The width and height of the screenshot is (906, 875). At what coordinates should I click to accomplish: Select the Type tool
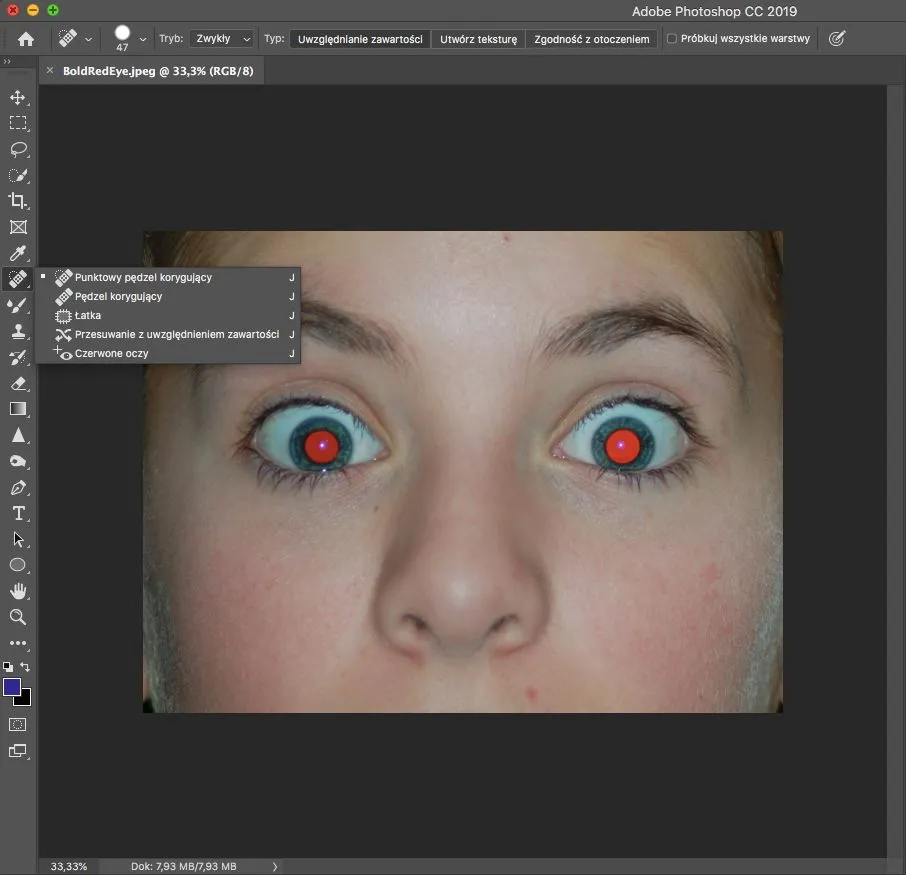pyautogui.click(x=18, y=513)
